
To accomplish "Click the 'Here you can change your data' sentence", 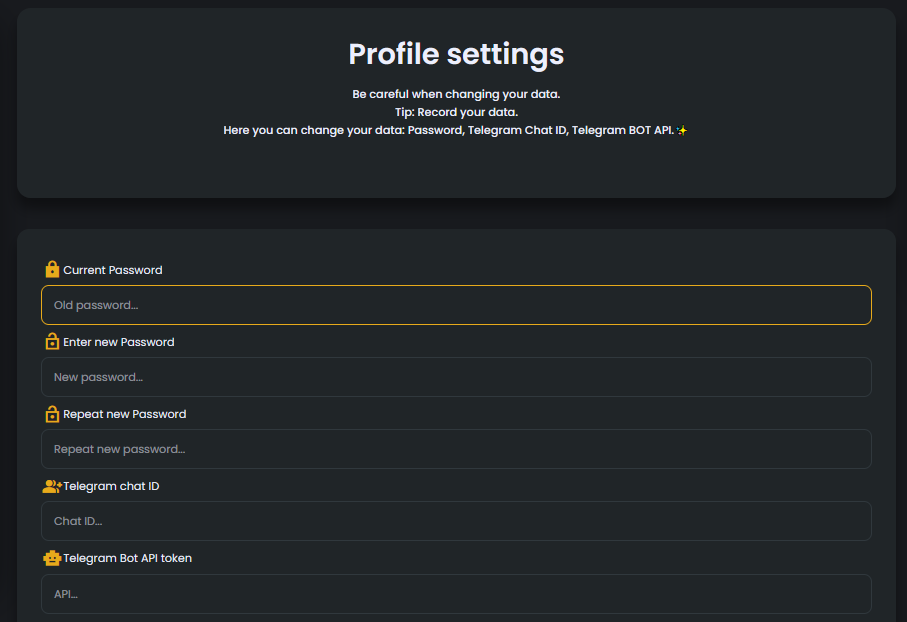I will (448, 131).
